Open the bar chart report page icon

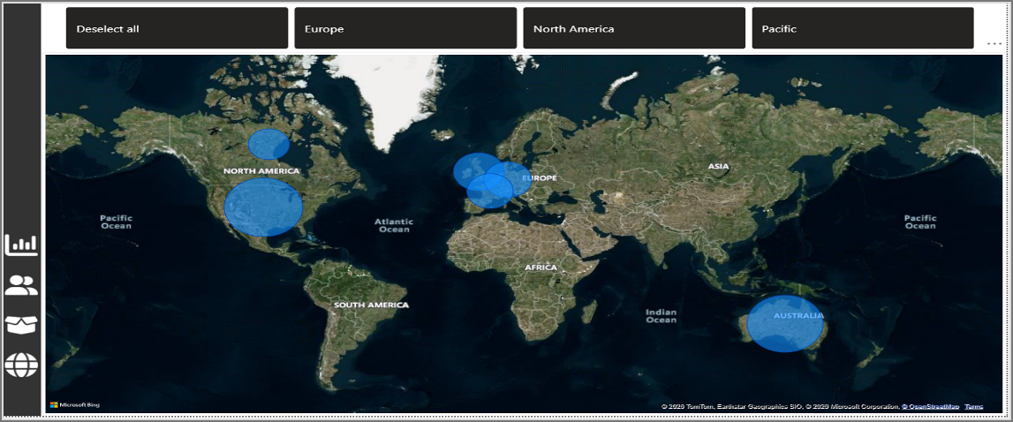pos(21,245)
